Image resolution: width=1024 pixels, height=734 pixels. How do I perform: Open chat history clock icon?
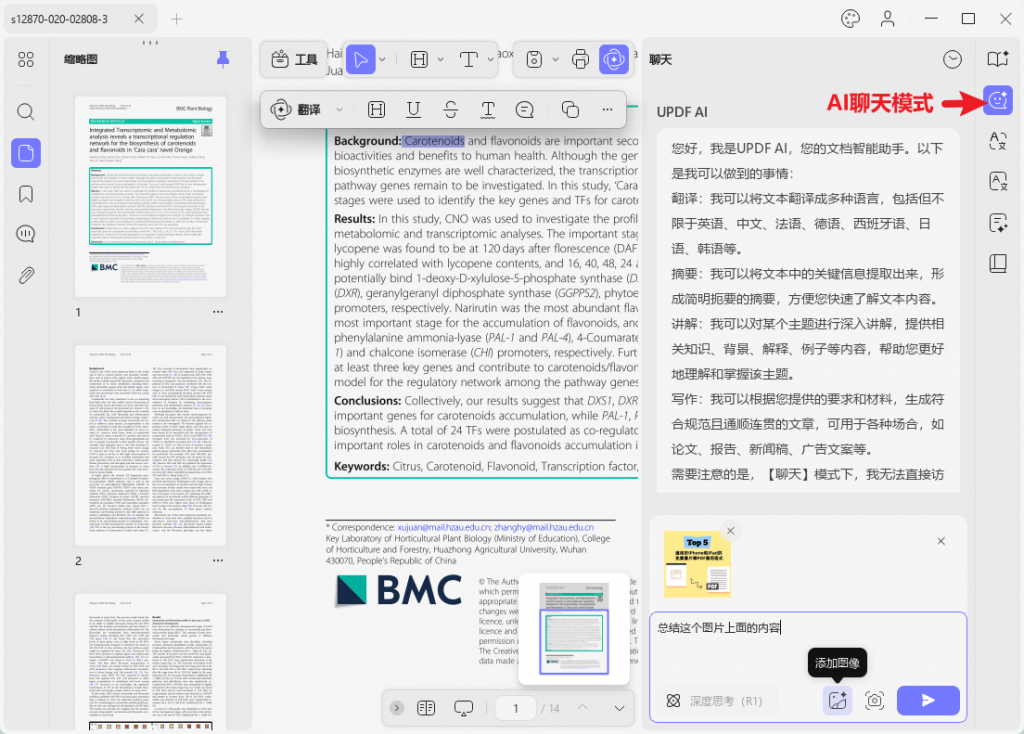coord(952,59)
